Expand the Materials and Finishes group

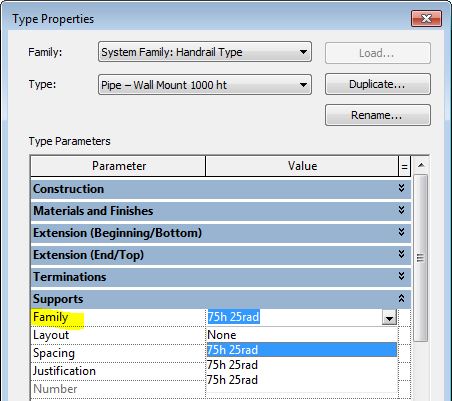[401, 210]
